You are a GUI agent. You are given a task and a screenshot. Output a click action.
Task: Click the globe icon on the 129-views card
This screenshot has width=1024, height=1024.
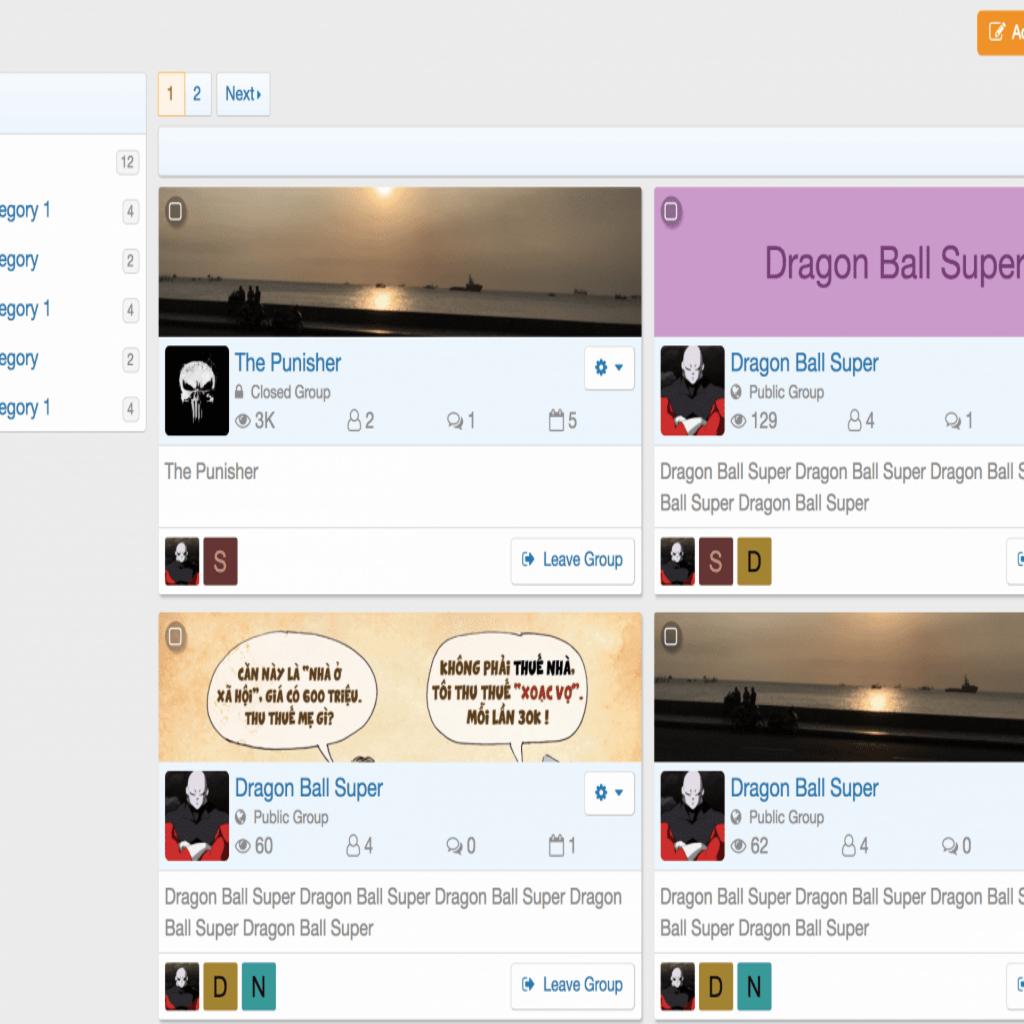click(736, 392)
